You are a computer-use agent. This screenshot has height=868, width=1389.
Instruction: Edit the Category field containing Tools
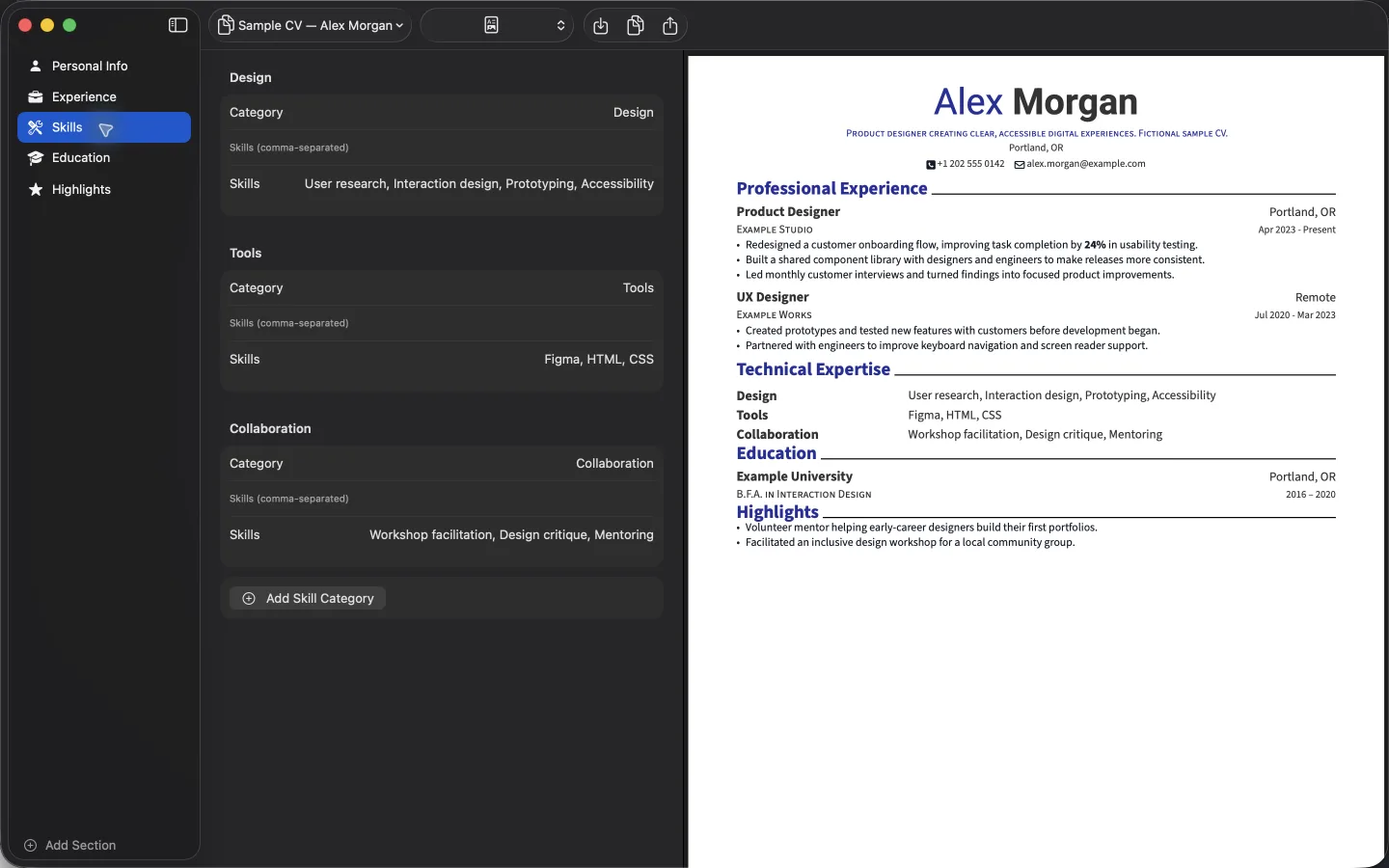(x=442, y=287)
